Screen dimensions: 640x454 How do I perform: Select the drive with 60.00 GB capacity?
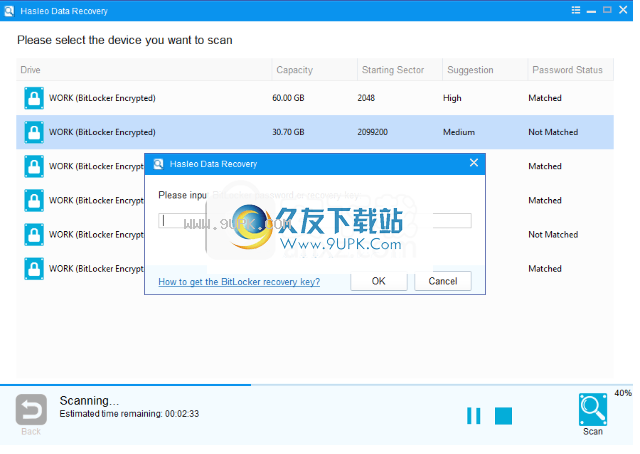[315, 98]
